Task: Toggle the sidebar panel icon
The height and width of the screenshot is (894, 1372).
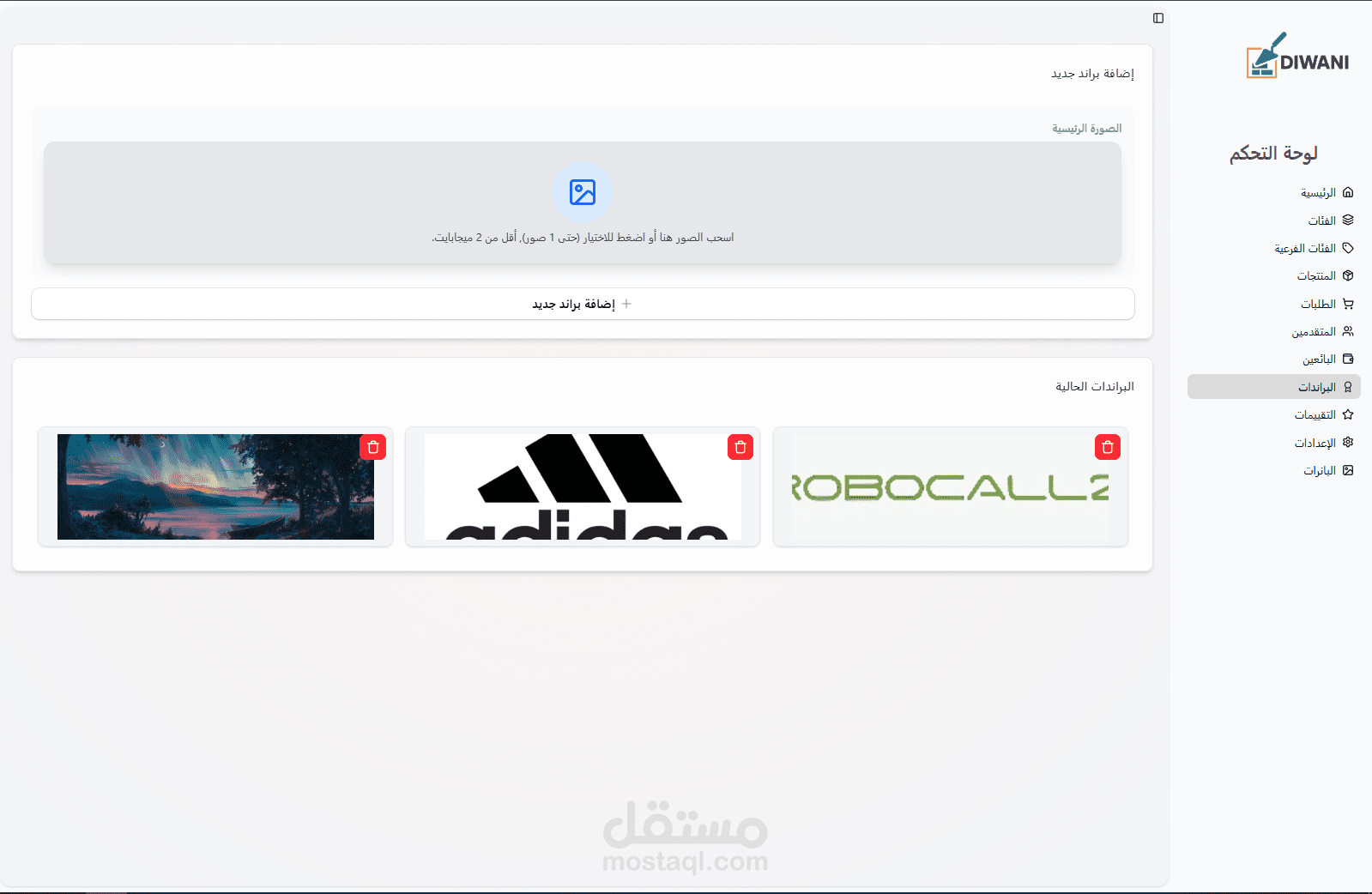Action: click(x=1158, y=18)
